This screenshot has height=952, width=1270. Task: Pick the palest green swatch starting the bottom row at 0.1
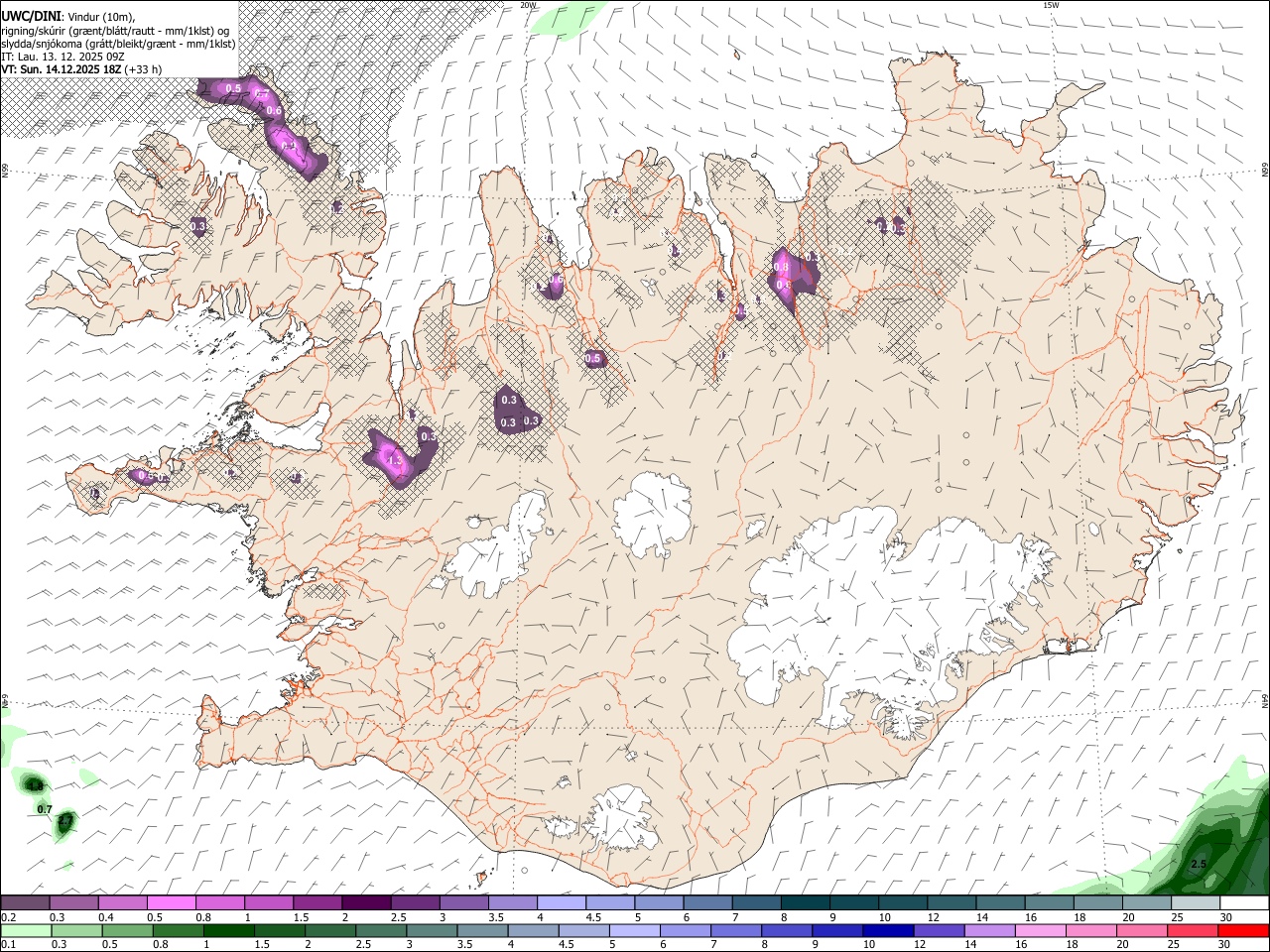pos(26,930)
